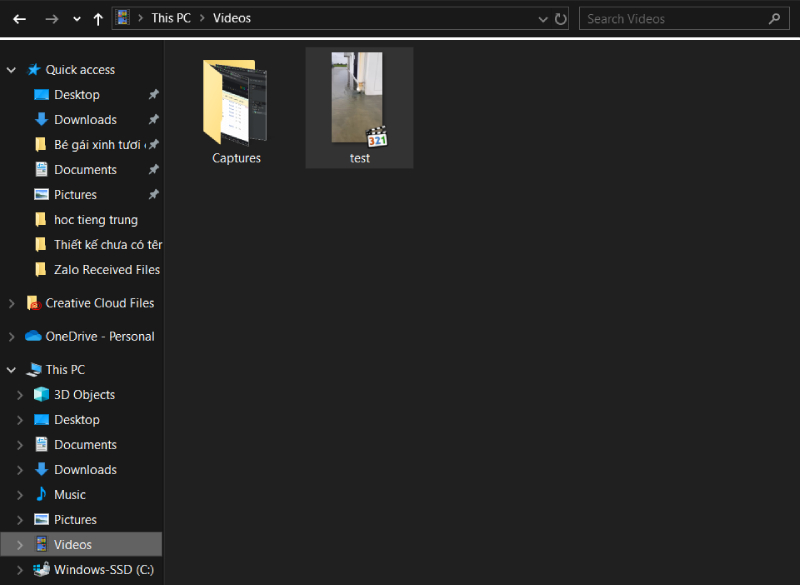Collapse the Quick access section

(12, 70)
